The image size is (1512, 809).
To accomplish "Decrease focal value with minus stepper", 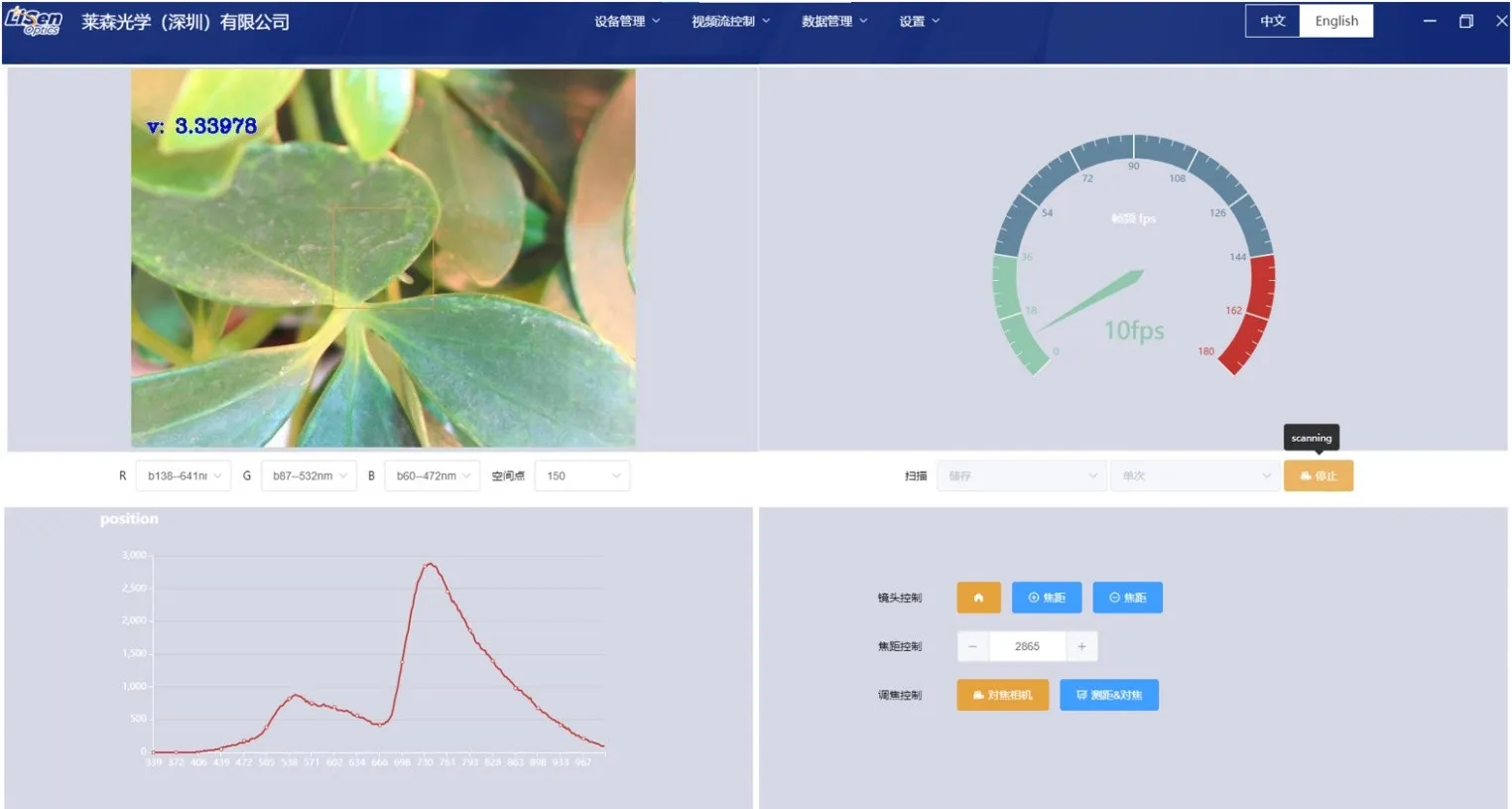I will (972, 646).
